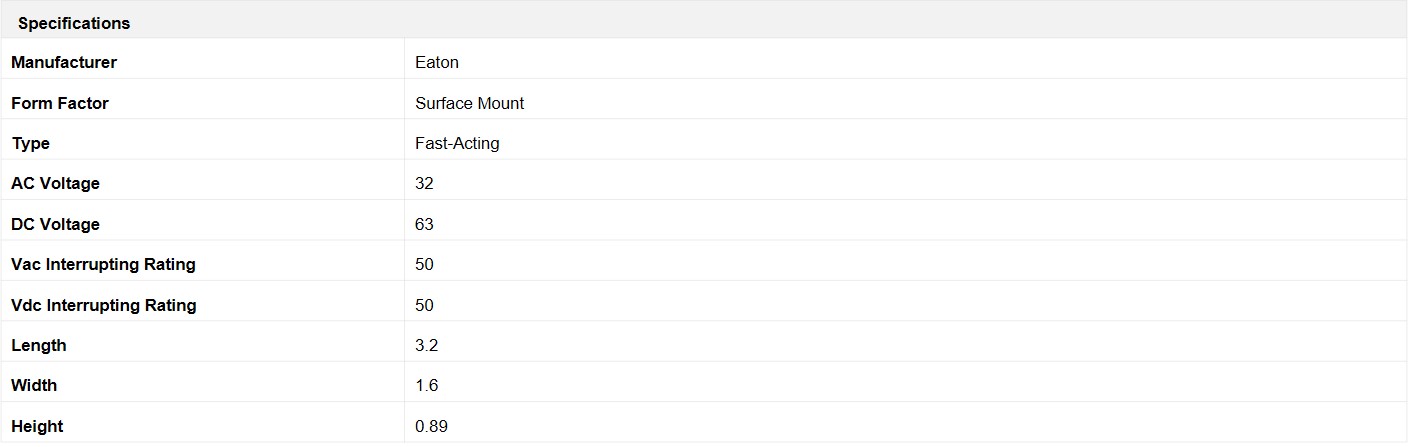Viewport: 1408px width, 447px height.
Task: Click the Width value 1.6
Action: click(427, 385)
